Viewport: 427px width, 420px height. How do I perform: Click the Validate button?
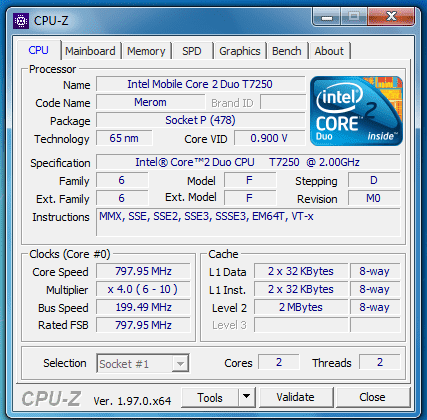(x=296, y=397)
